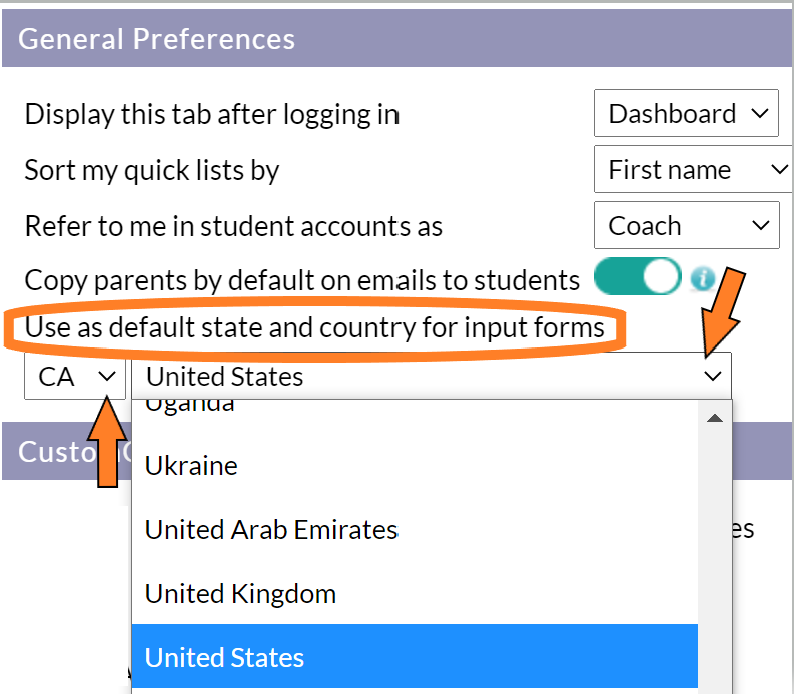Click the General Preferences section header
This screenshot has height=694, width=794.
pyautogui.click(x=397, y=38)
